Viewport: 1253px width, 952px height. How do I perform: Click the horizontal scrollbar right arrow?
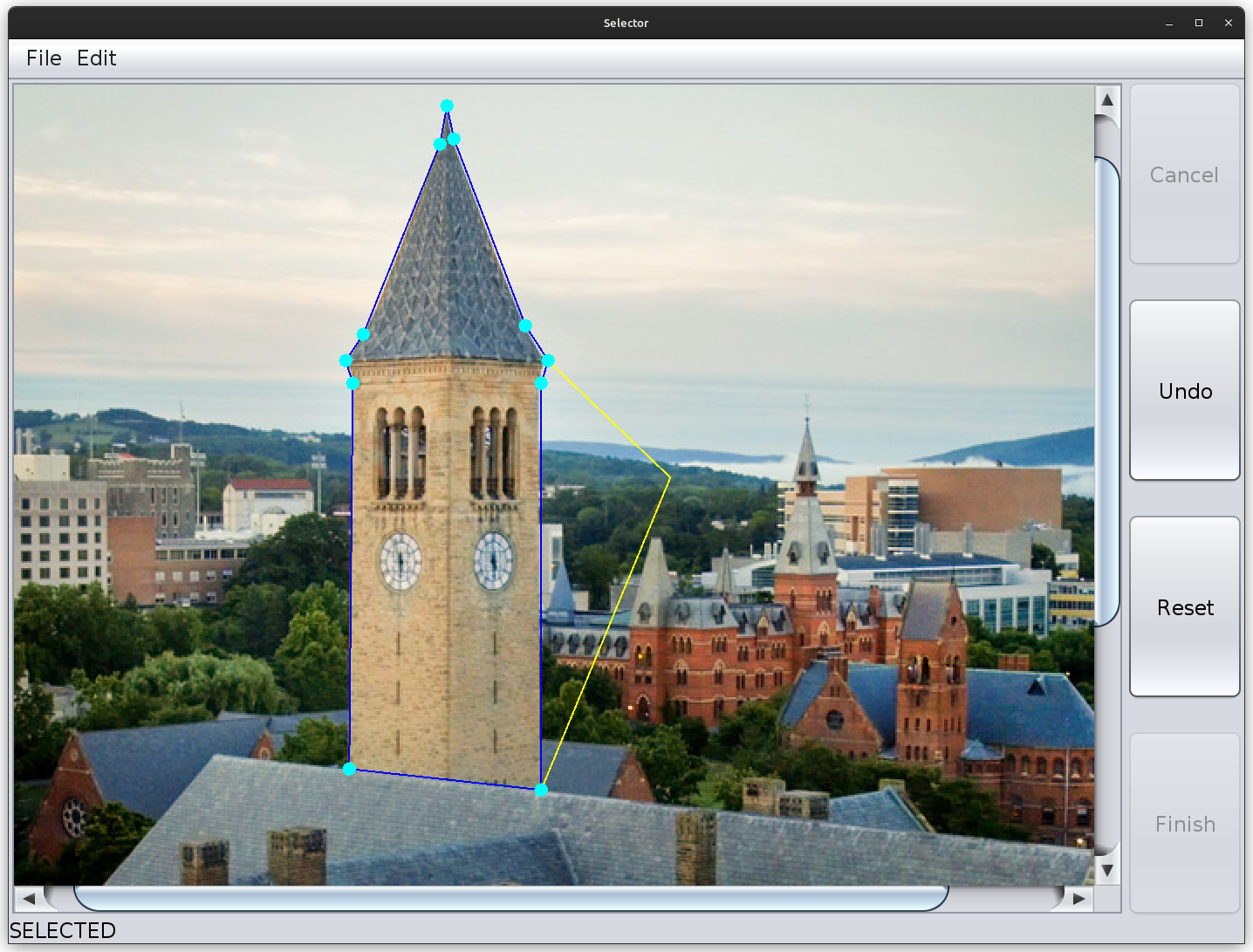pyautogui.click(x=1079, y=899)
